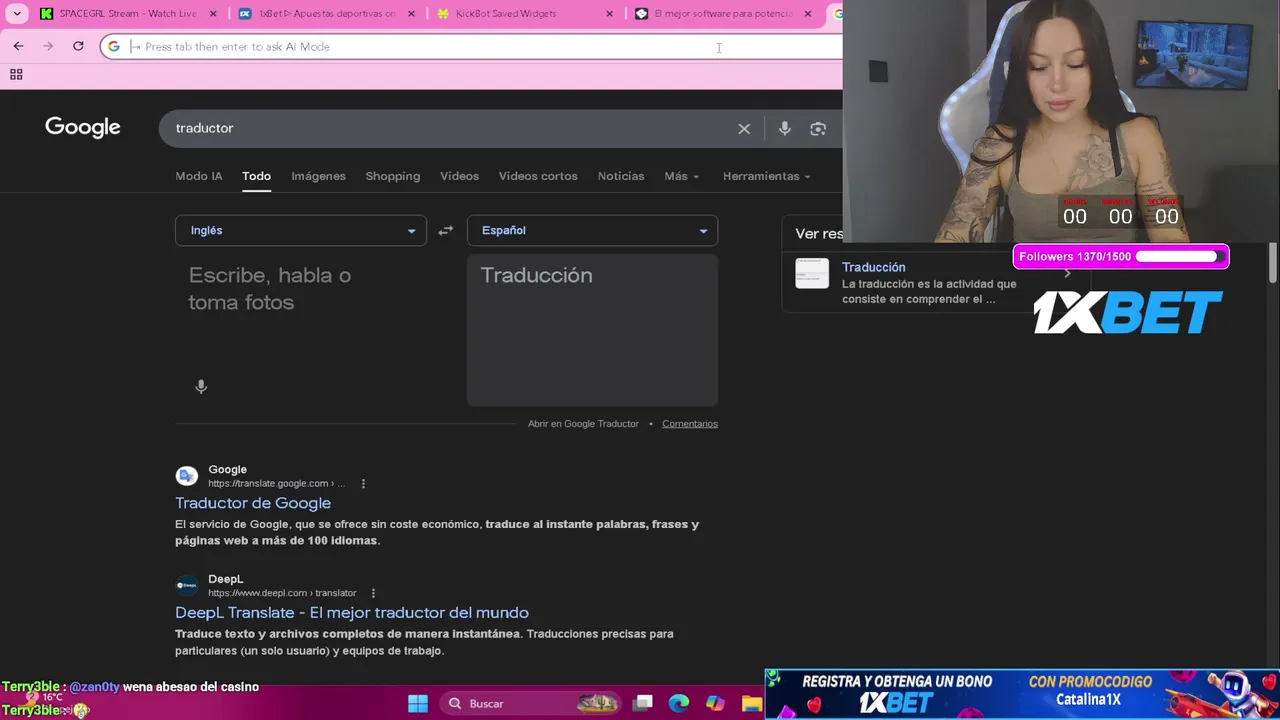Open the Imágenes results tab

pyautogui.click(x=318, y=176)
